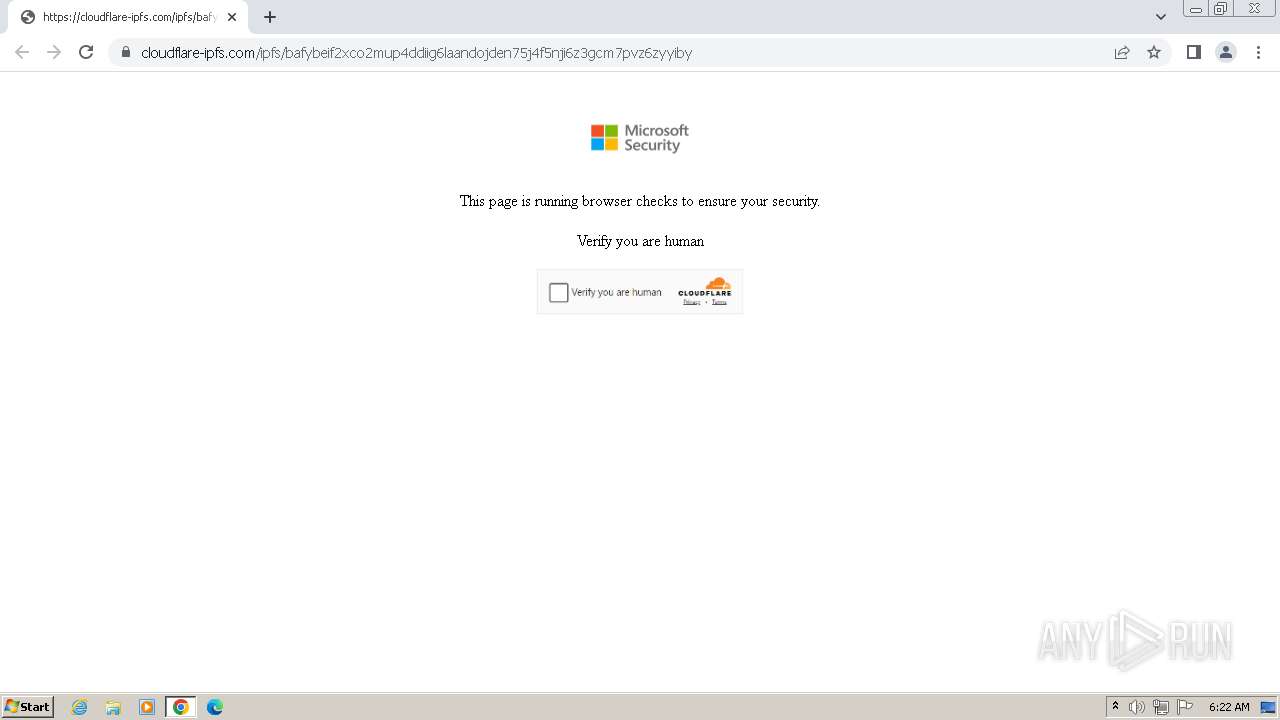This screenshot has width=1280, height=720.
Task: View site information lock icon
Action: point(125,53)
